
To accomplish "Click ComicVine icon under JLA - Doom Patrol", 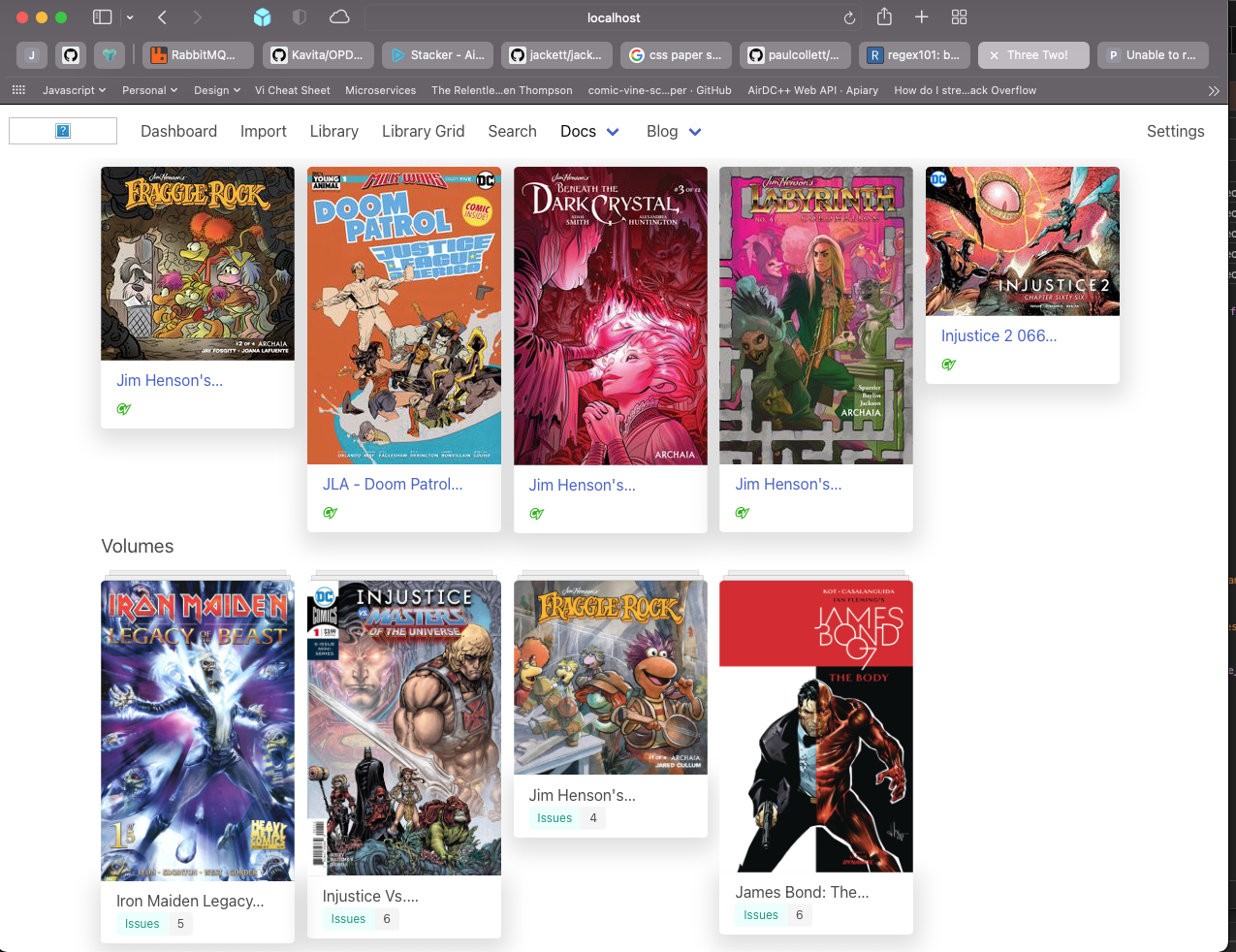I will tap(330, 513).
